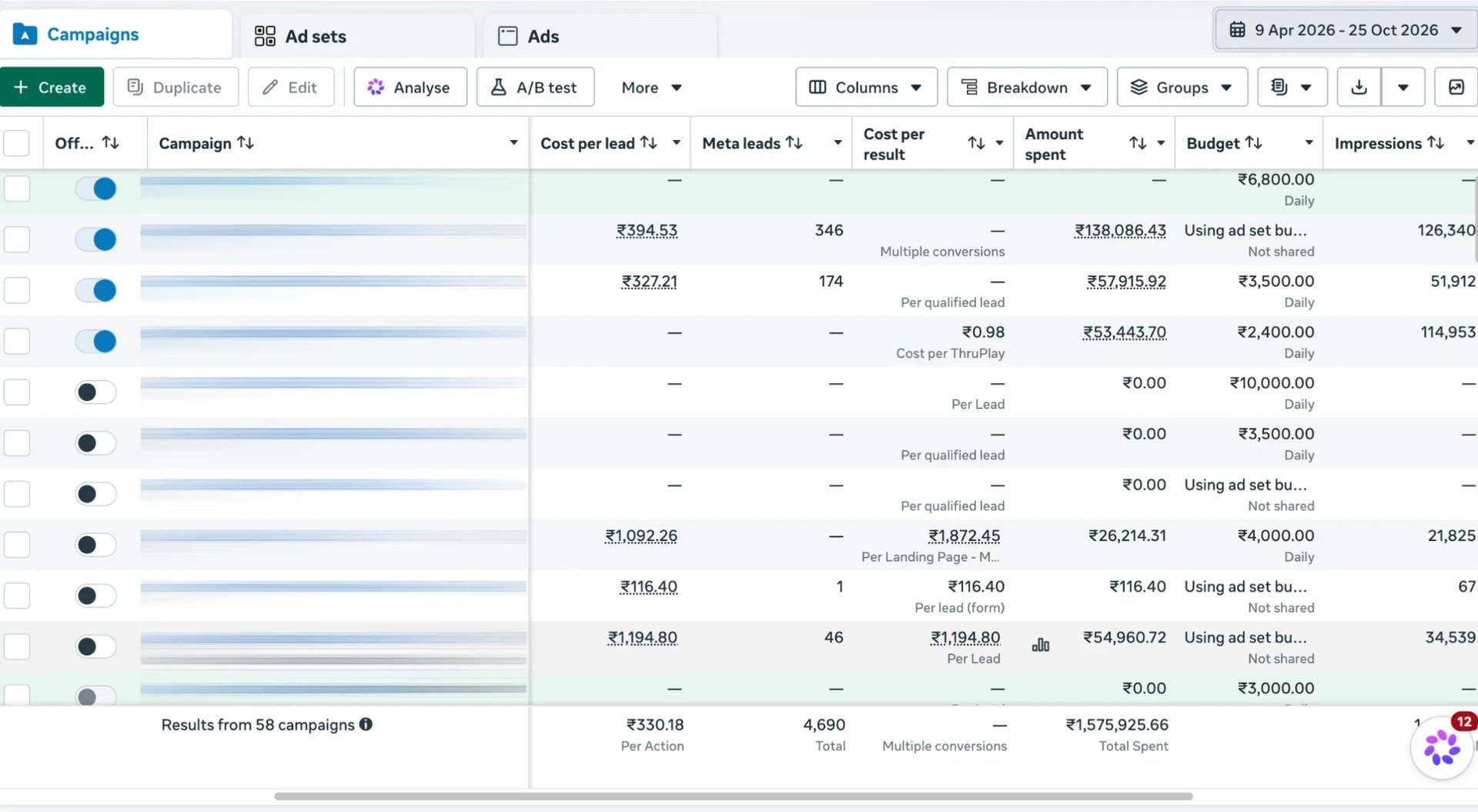Click the bar chart icon beside ₹54,960.72
1478x812 pixels.
click(1041, 644)
